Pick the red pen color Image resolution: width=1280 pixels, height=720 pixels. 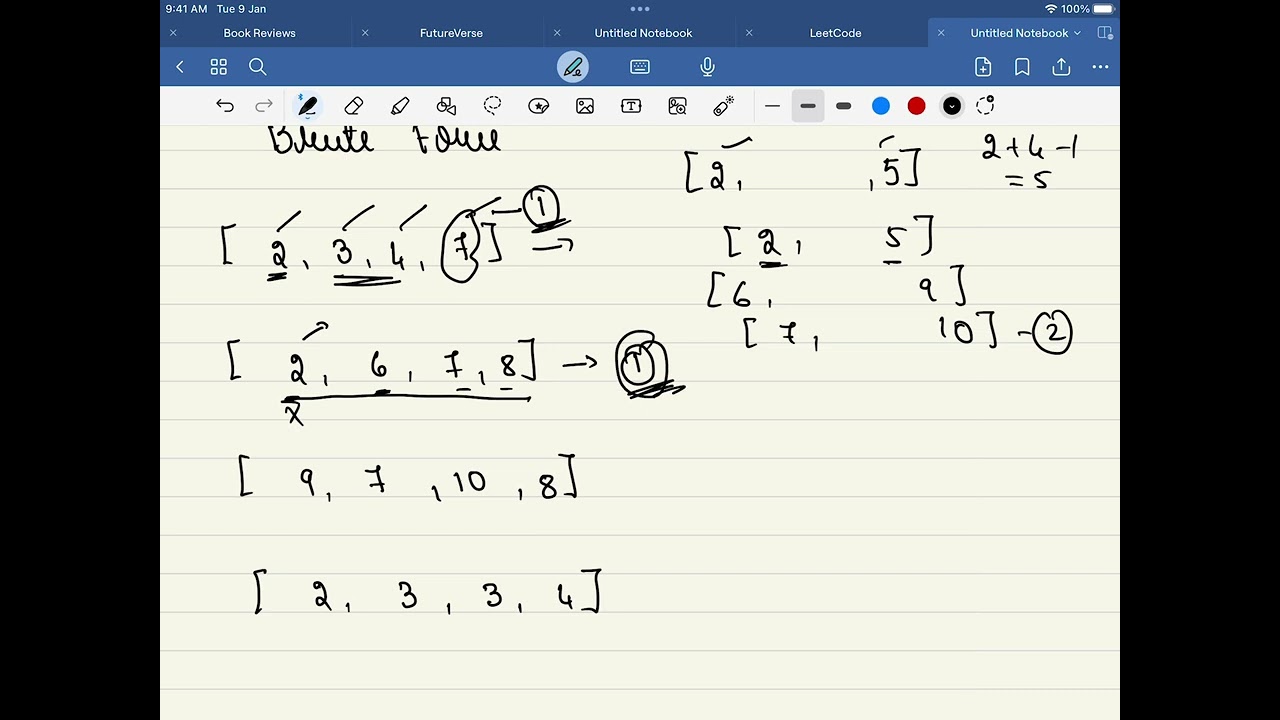pyautogui.click(x=916, y=106)
